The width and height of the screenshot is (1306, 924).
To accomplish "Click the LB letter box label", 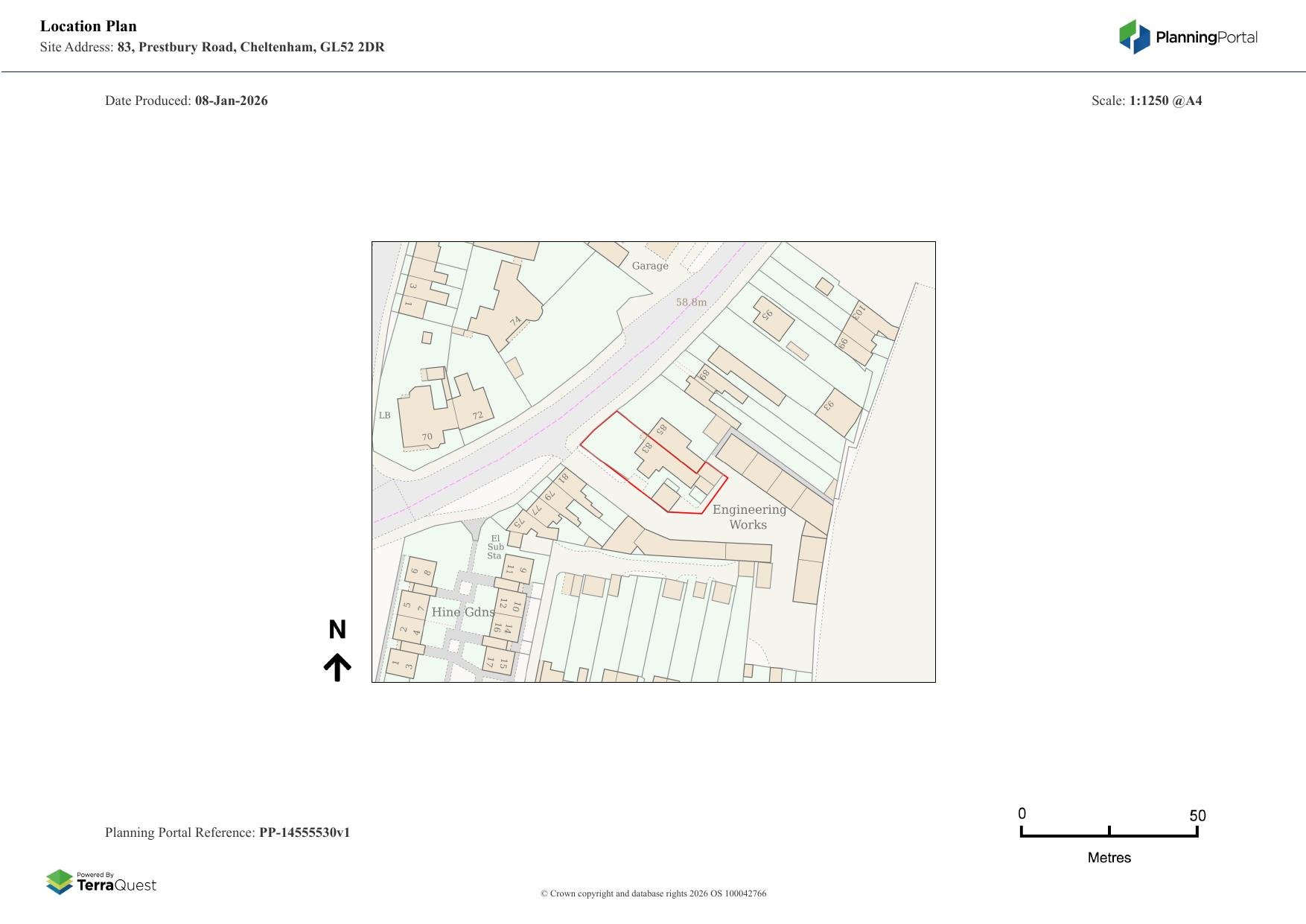I will (x=384, y=415).
